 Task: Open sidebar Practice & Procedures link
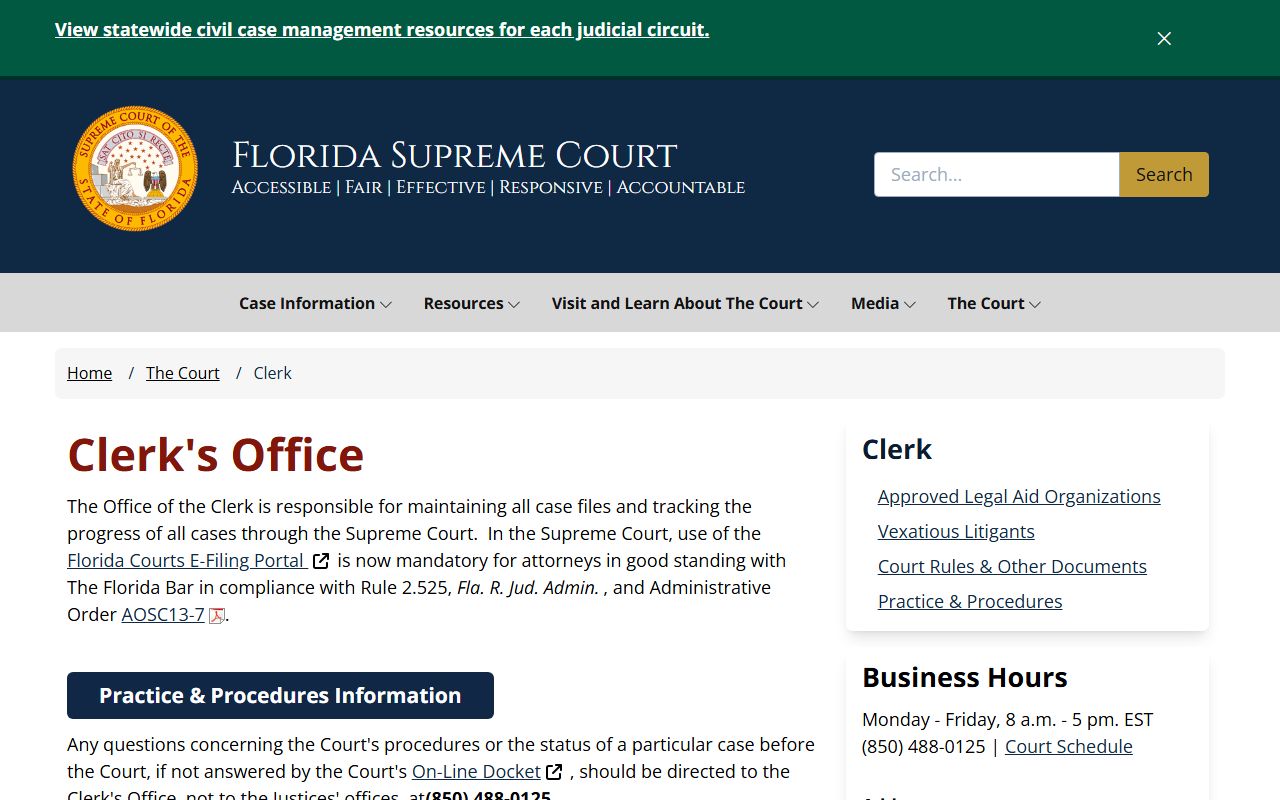coord(970,601)
